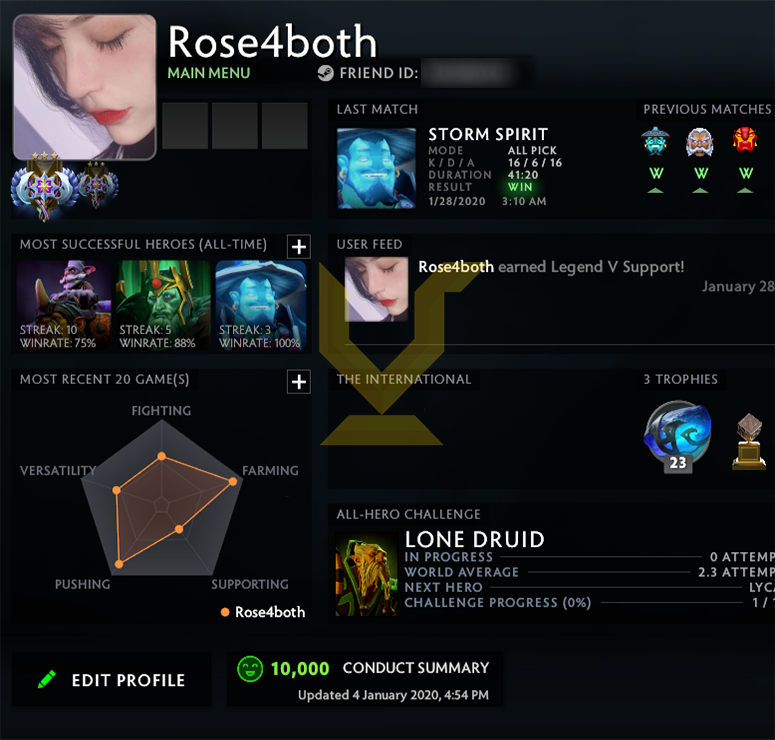Open the level 23 blue trophy
The width and height of the screenshot is (775, 740).
coord(678,435)
